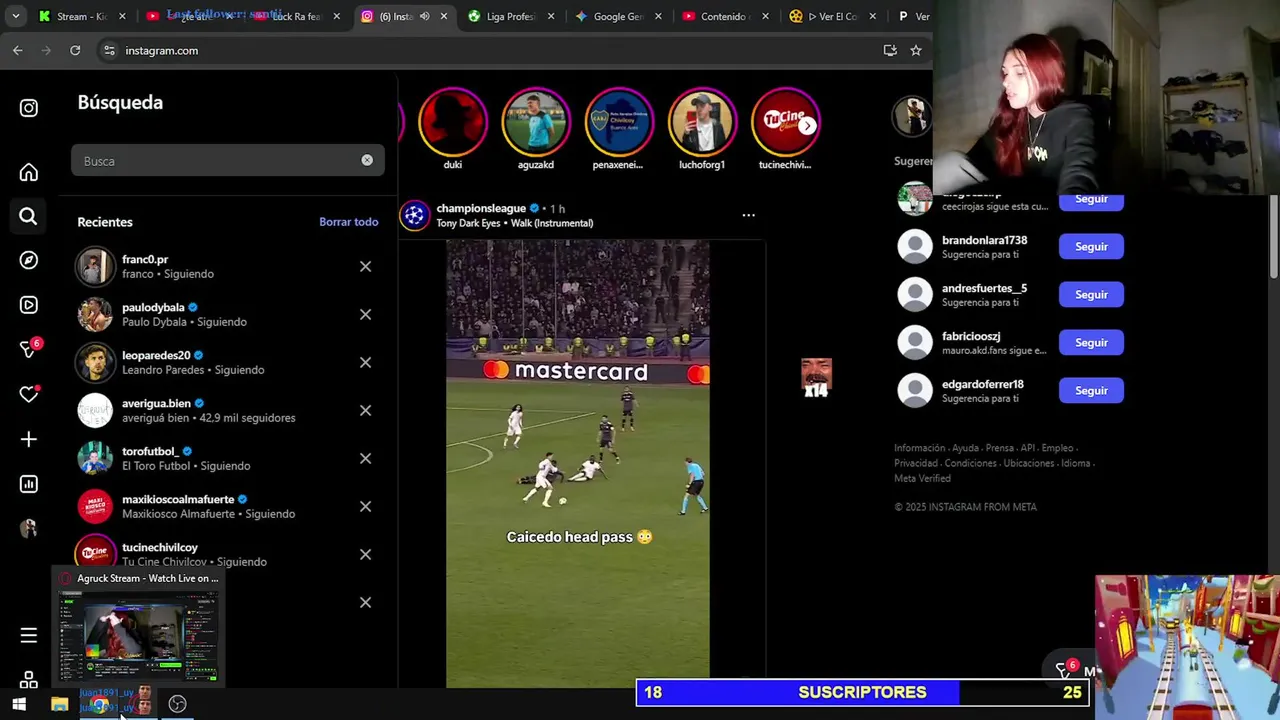Screen dimensions: 1280x720
Task: Advance stories with the right arrow
Action: [807, 125]
